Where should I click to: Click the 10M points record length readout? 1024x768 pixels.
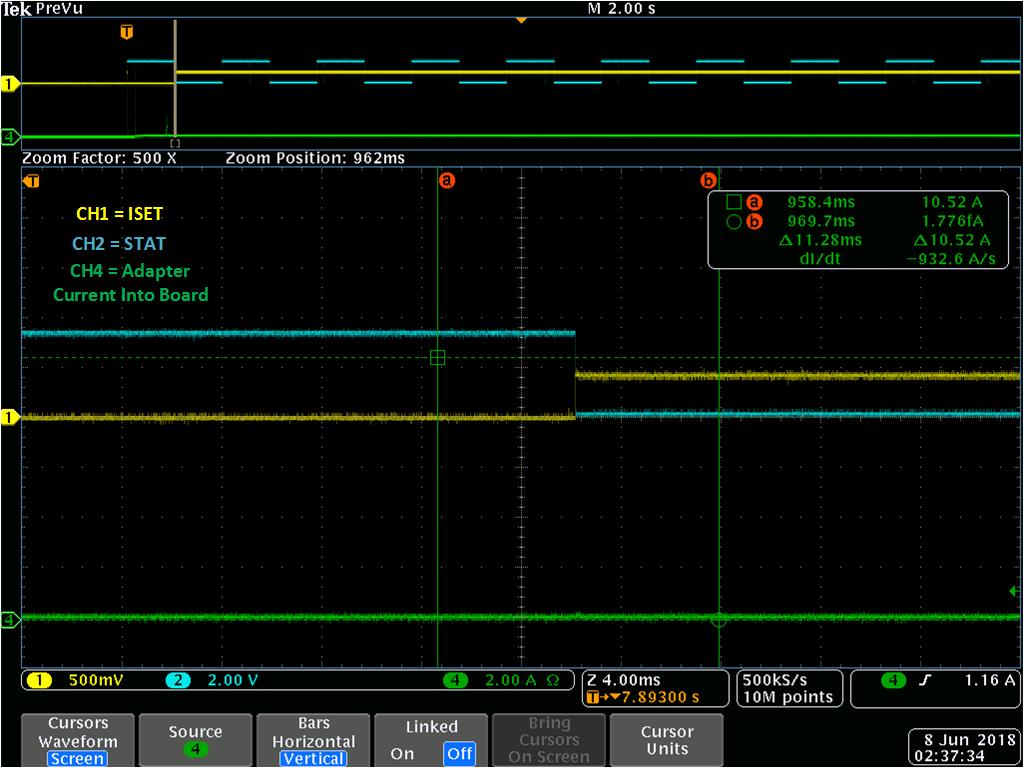tap(788, 697)
